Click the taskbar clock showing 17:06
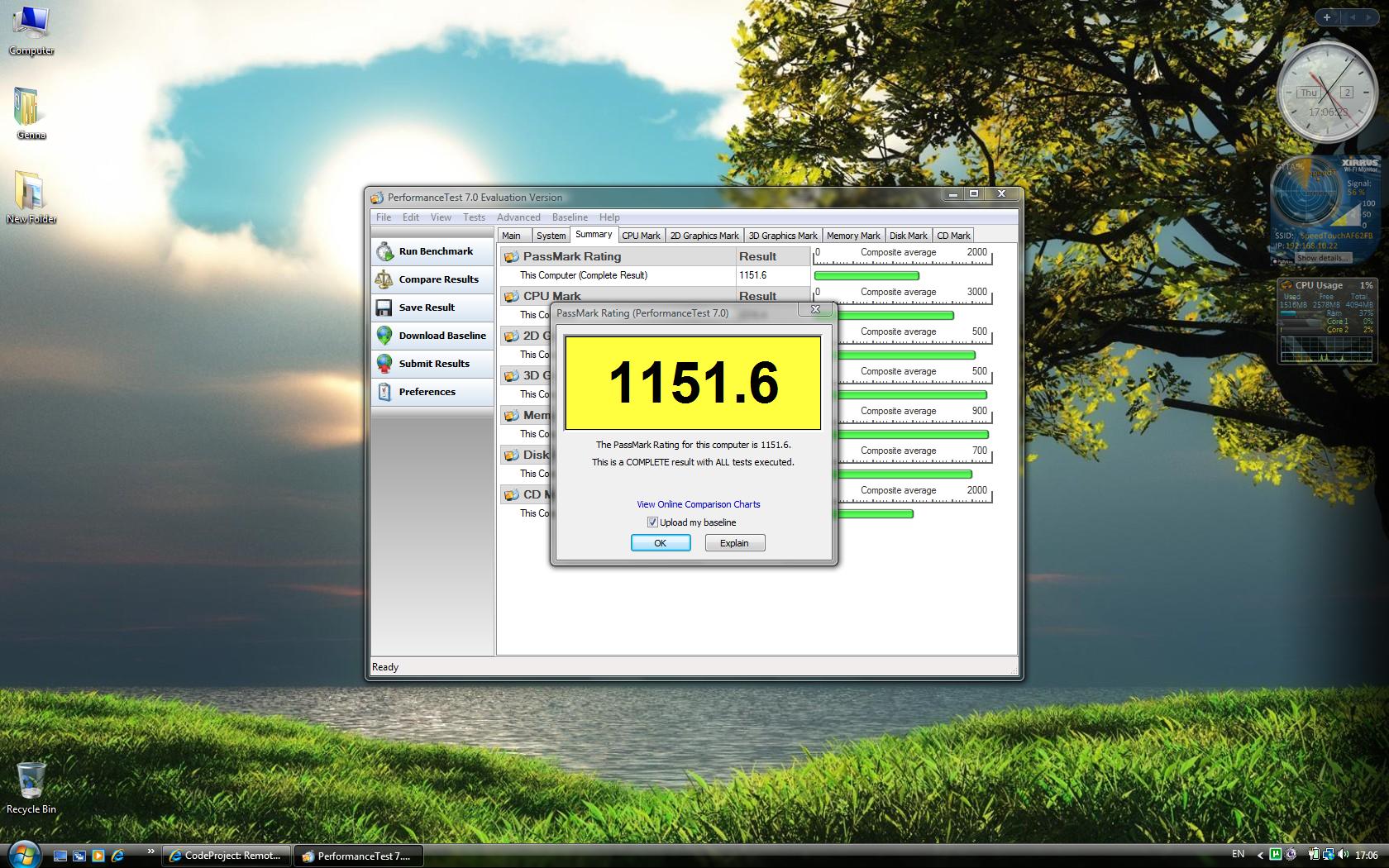Viewport: 1389px width, 868px height. (x=1366, y=856)
